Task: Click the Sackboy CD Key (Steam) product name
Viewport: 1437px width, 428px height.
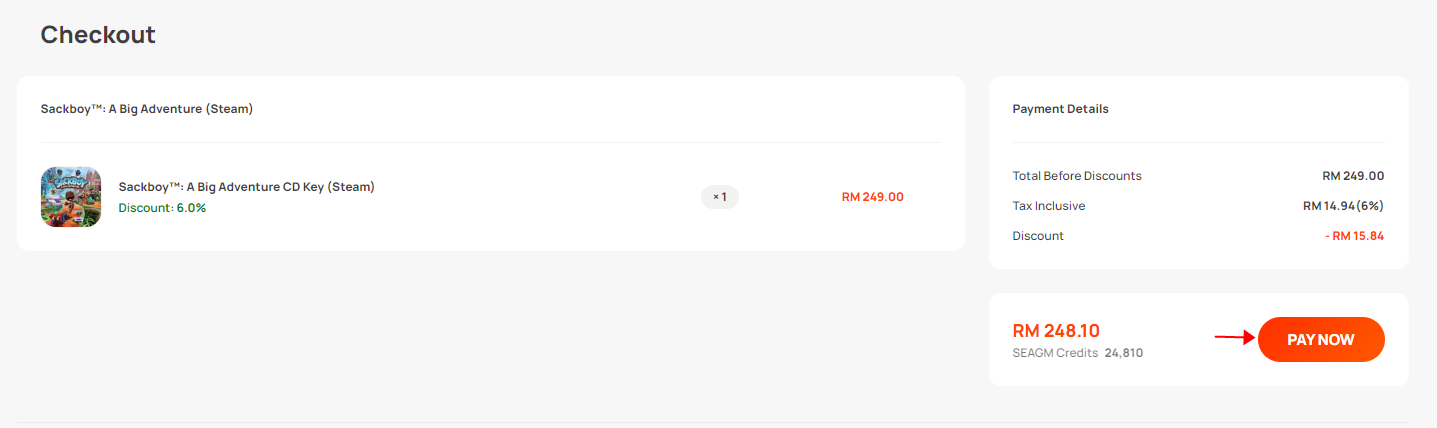Action: pyautogui.click(x=246, y=186)
